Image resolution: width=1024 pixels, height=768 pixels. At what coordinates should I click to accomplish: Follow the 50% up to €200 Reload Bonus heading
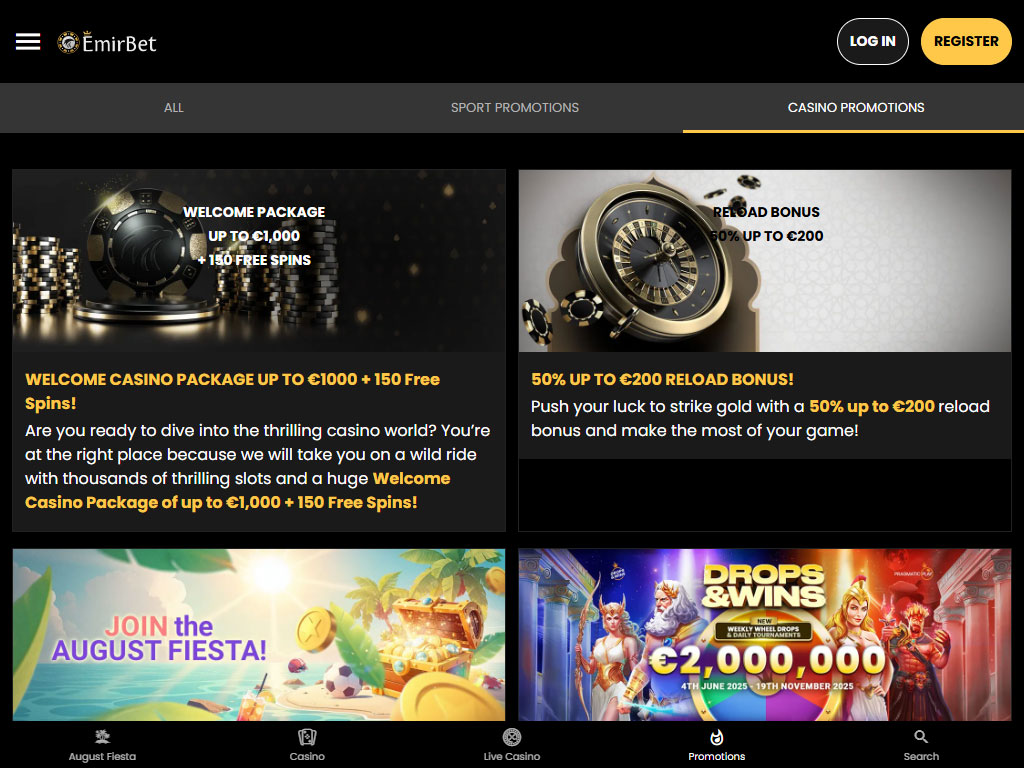coord(662,379)
